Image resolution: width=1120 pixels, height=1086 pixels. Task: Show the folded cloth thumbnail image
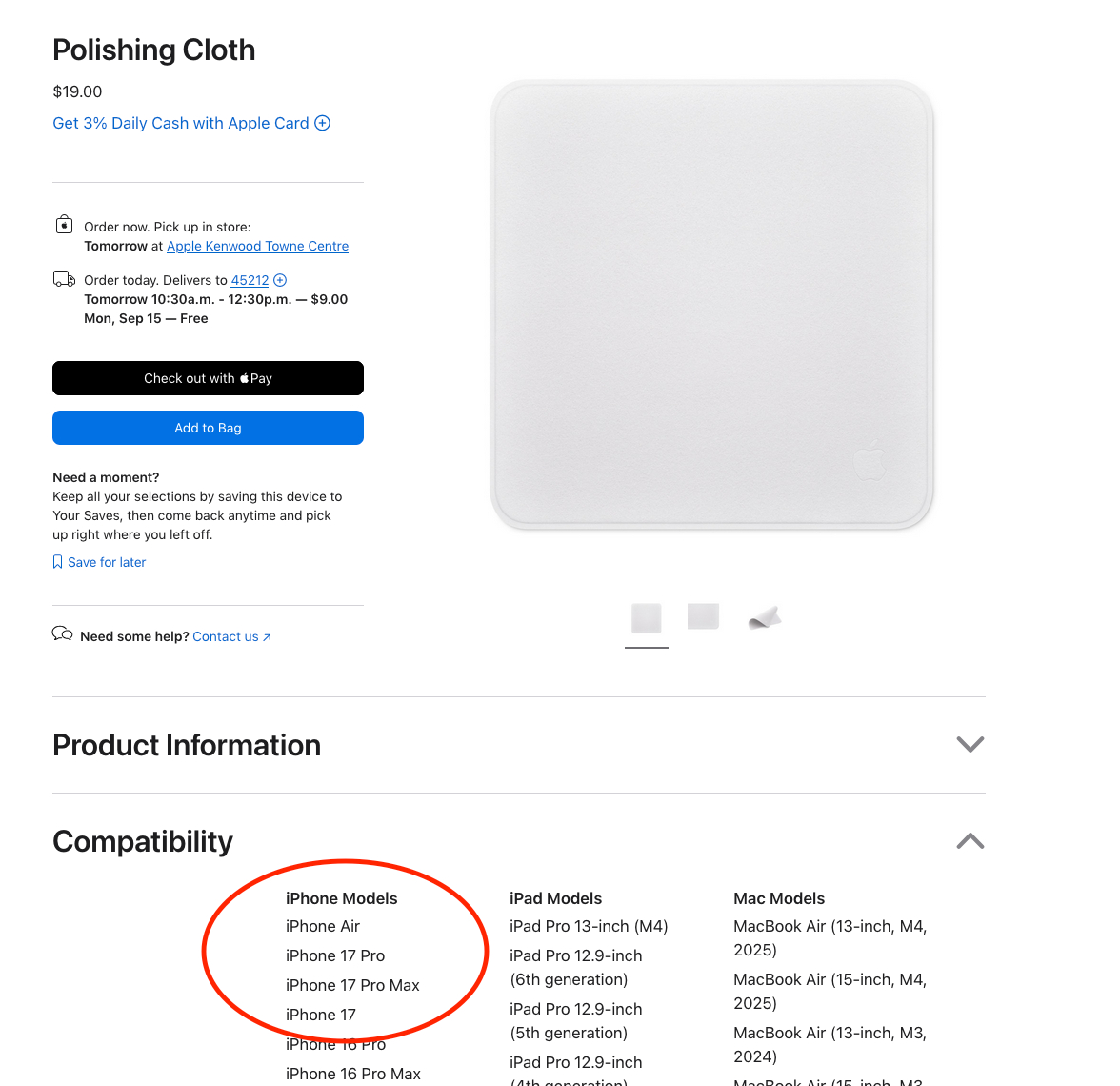click(x=765, y=618)
